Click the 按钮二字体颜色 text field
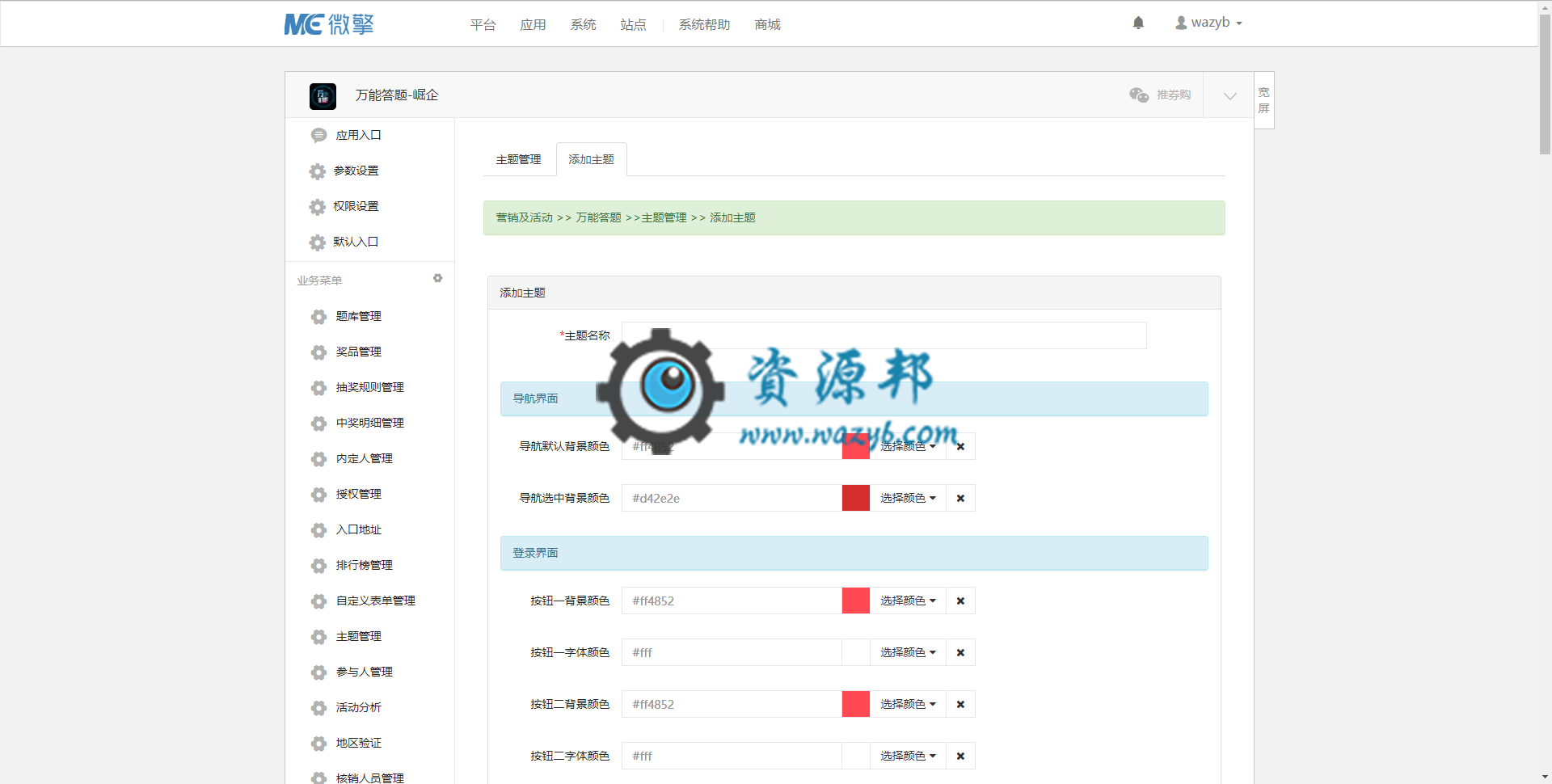This screenshot has width=1552, height=784. coord(732,756)
